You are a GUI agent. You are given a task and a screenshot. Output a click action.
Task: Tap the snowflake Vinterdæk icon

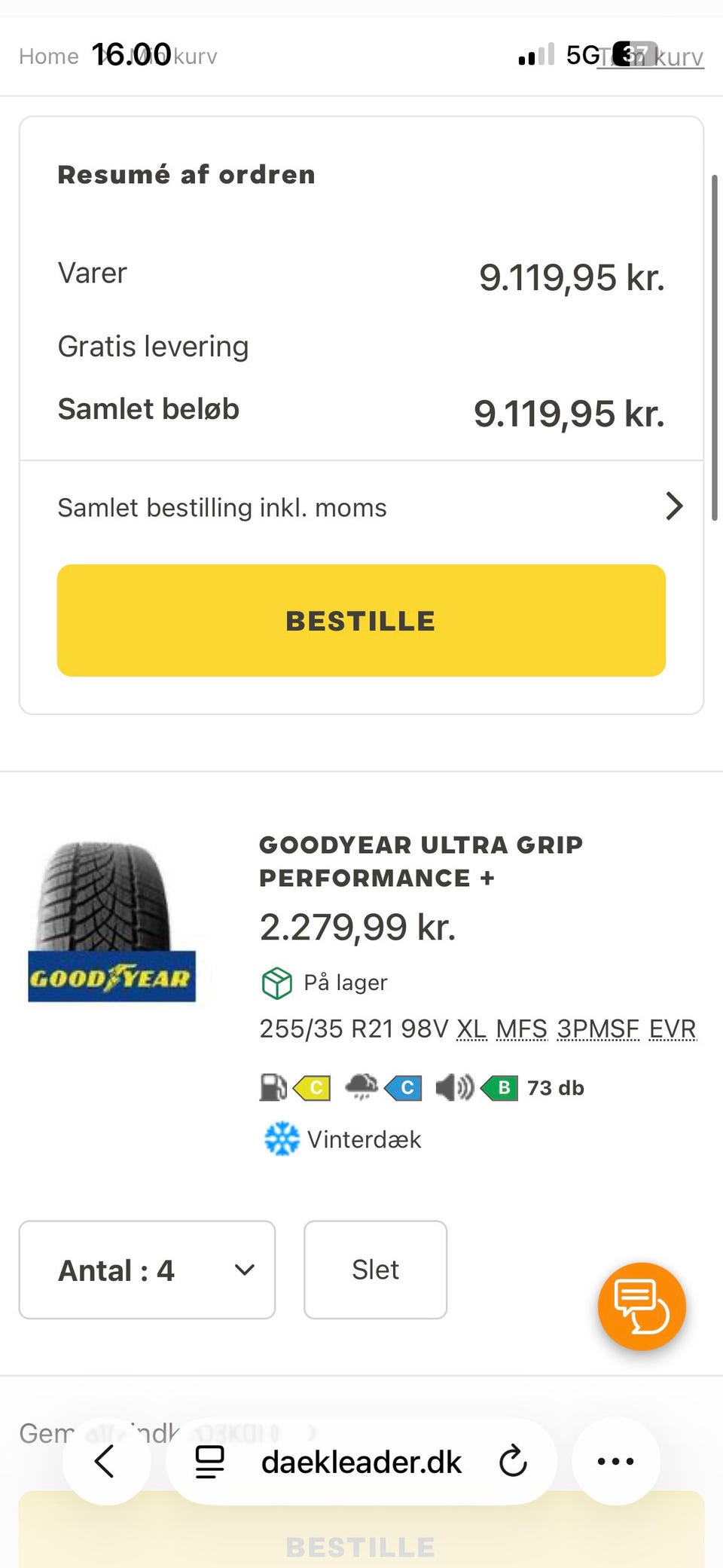(x=282, y=1139)
